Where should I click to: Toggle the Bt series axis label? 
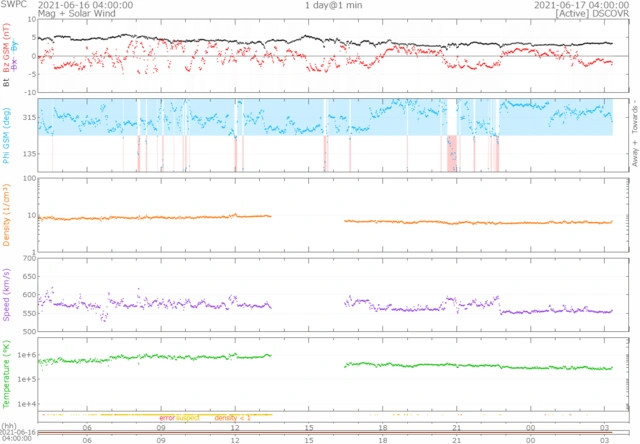(8, 84)
